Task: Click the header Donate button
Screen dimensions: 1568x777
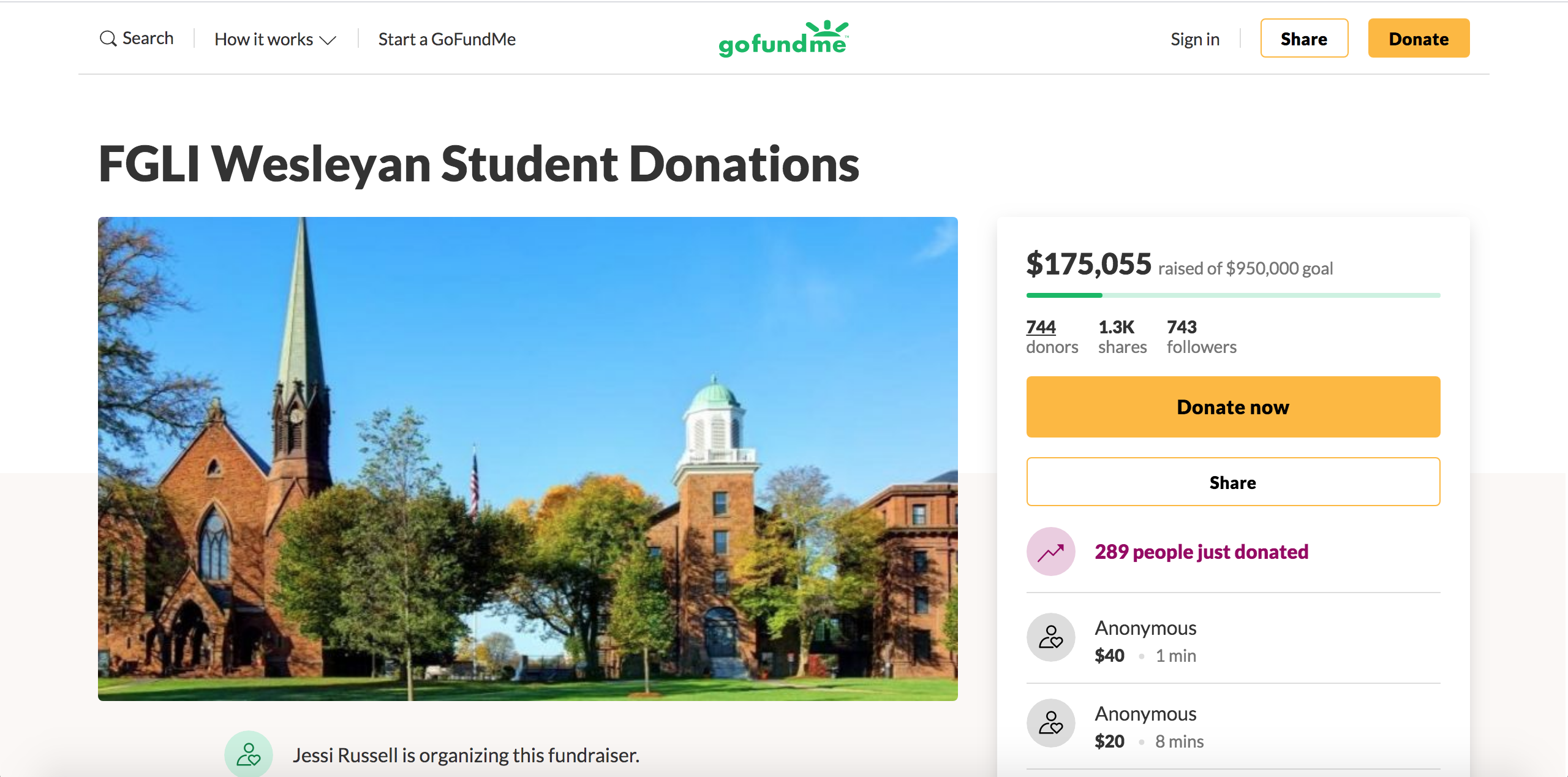Action: click(1419, 39)
